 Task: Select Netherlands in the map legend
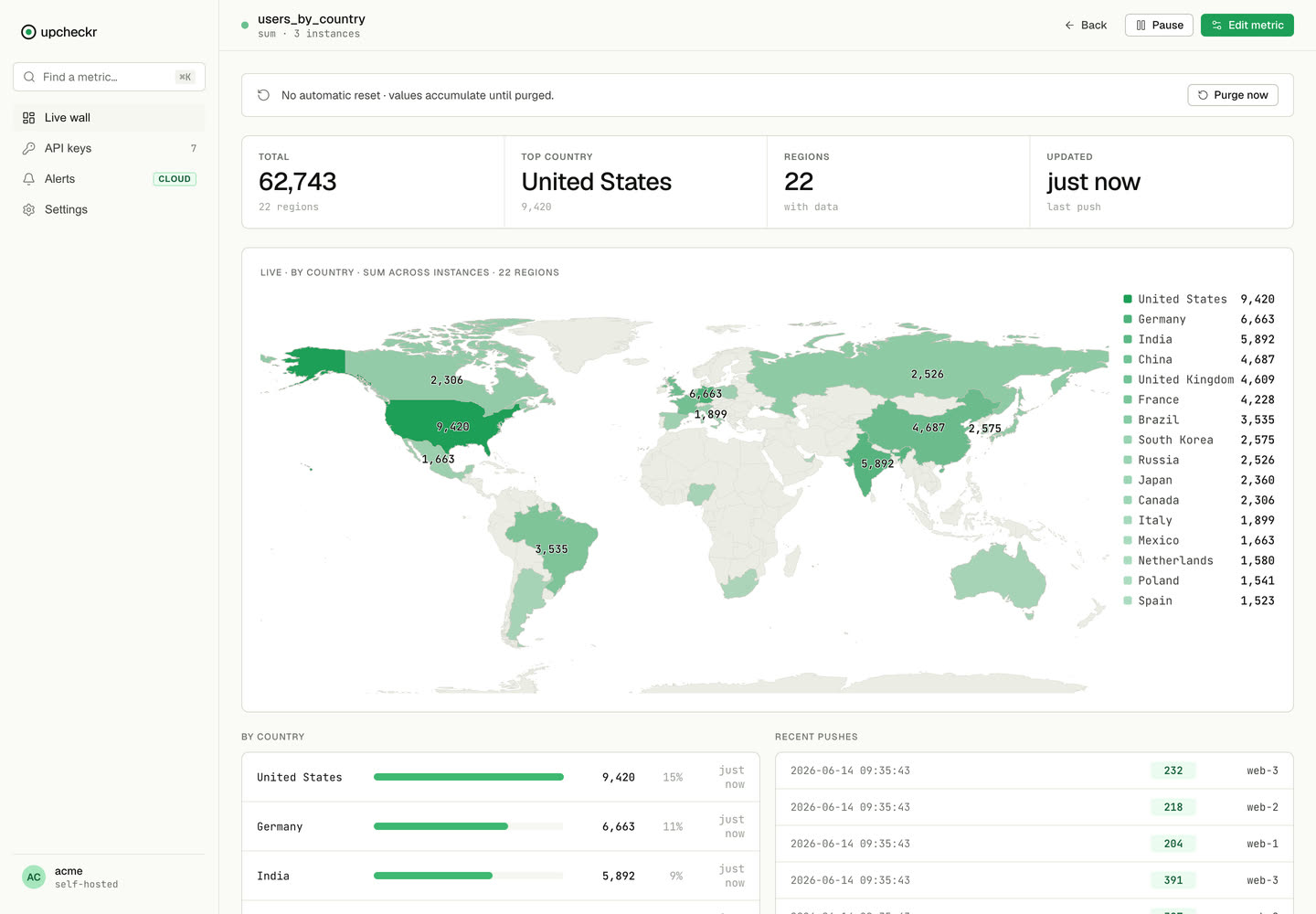[1198, 560]
